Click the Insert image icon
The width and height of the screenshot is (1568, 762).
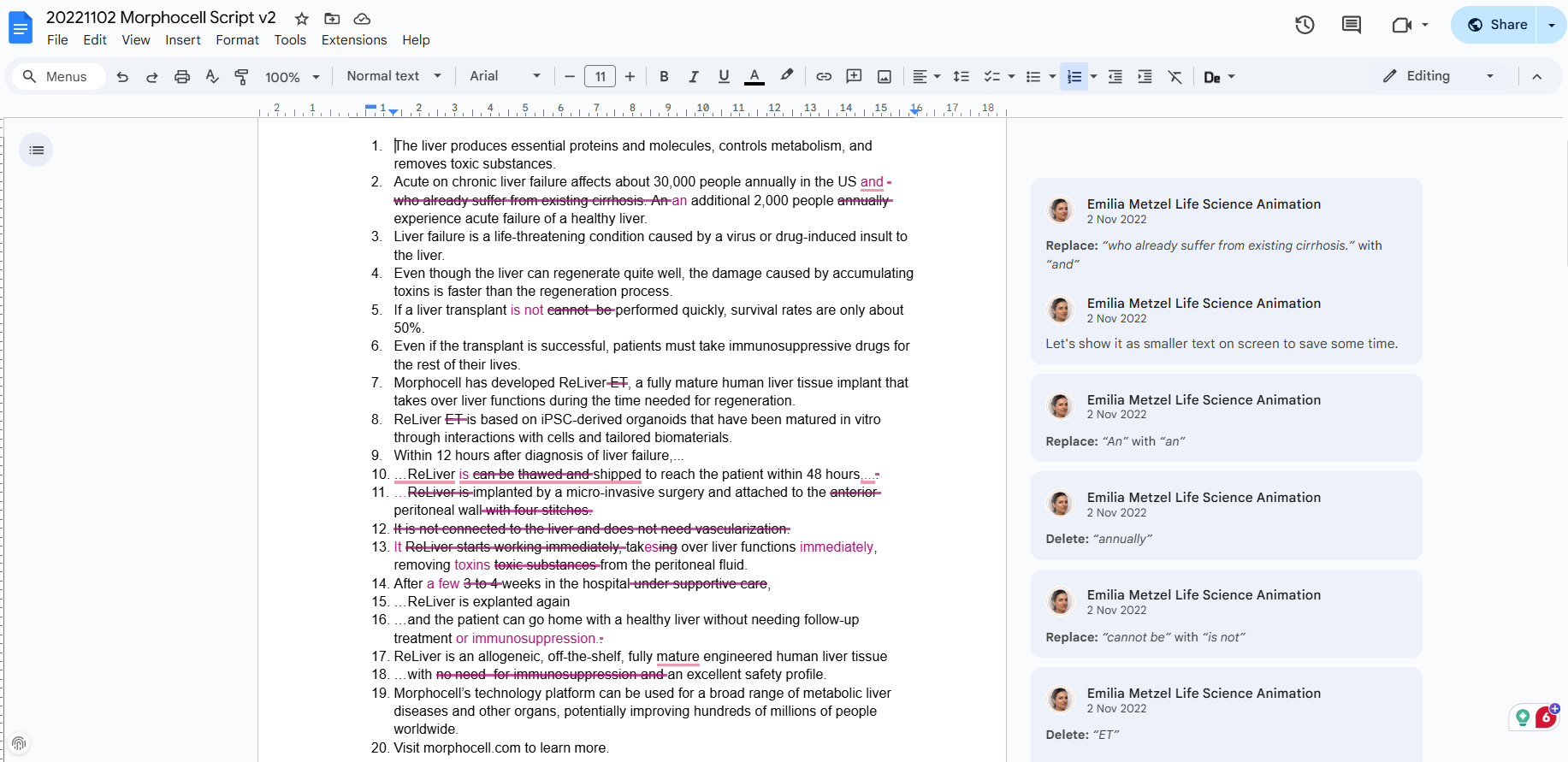(885, 77)
